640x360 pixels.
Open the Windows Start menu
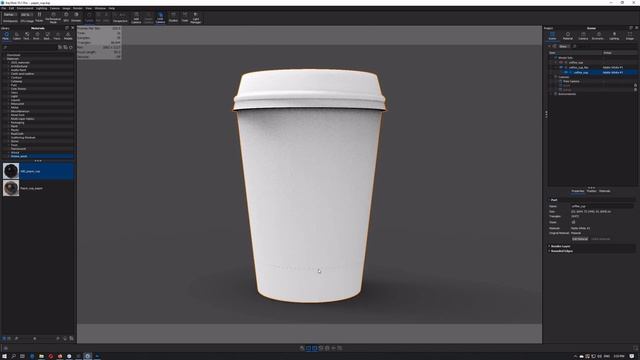pos(4,356)
